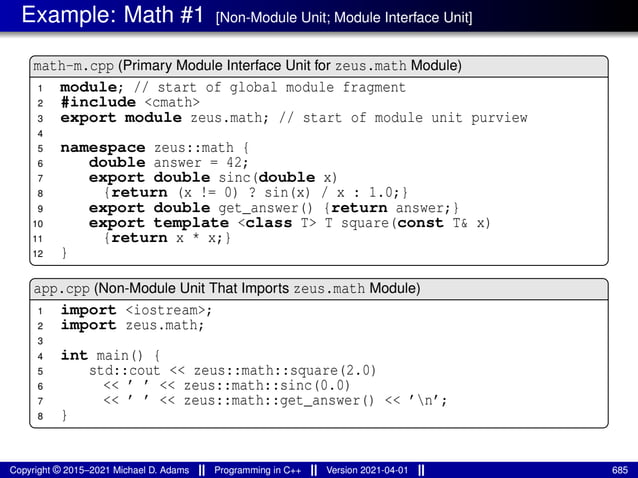Viewport: 638px width, 478px height.
Task: Click the closing brace on app.cpp line 8
Action: (64, 415)
